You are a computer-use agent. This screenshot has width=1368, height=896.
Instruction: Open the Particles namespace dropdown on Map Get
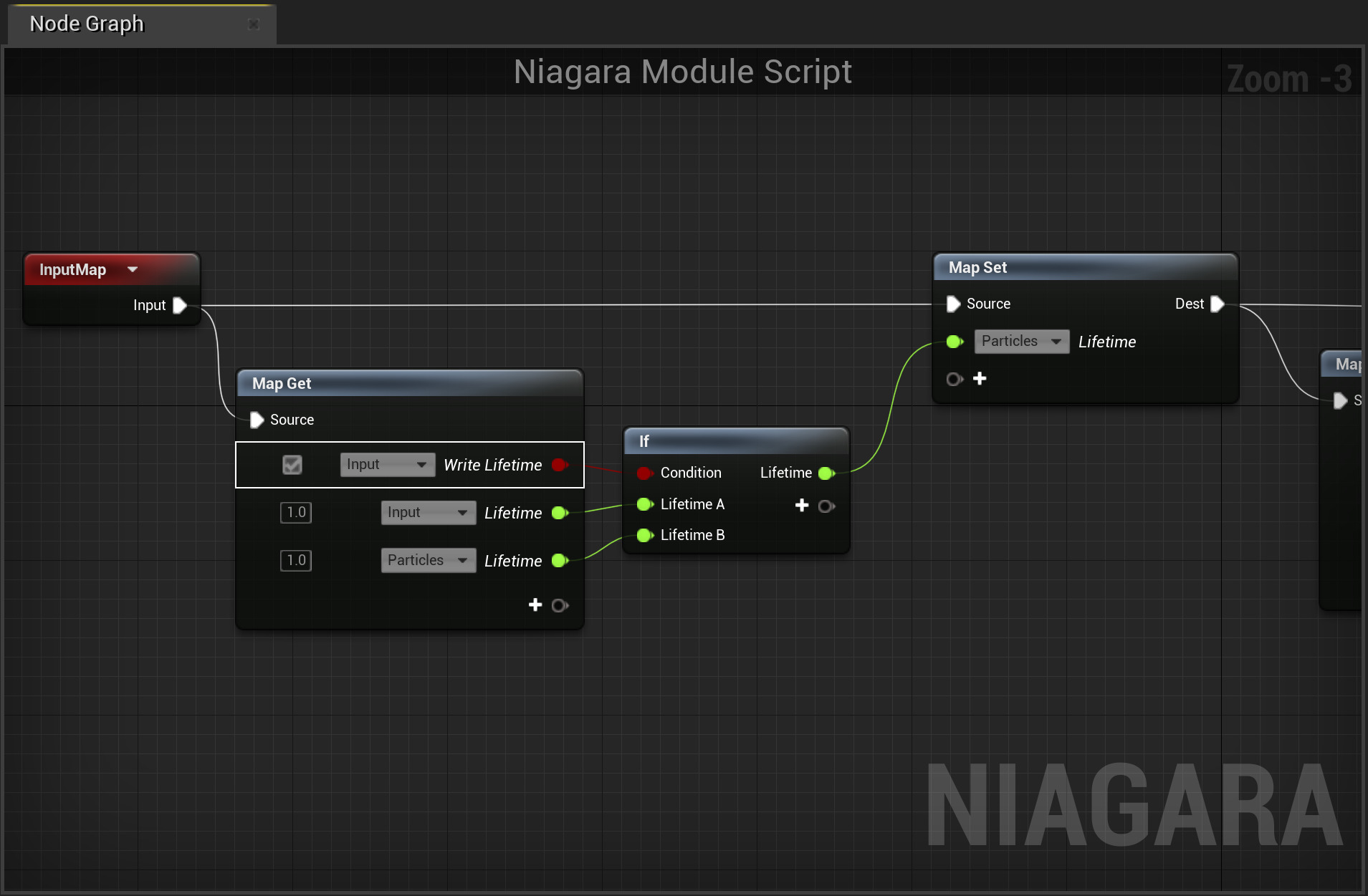428,561
